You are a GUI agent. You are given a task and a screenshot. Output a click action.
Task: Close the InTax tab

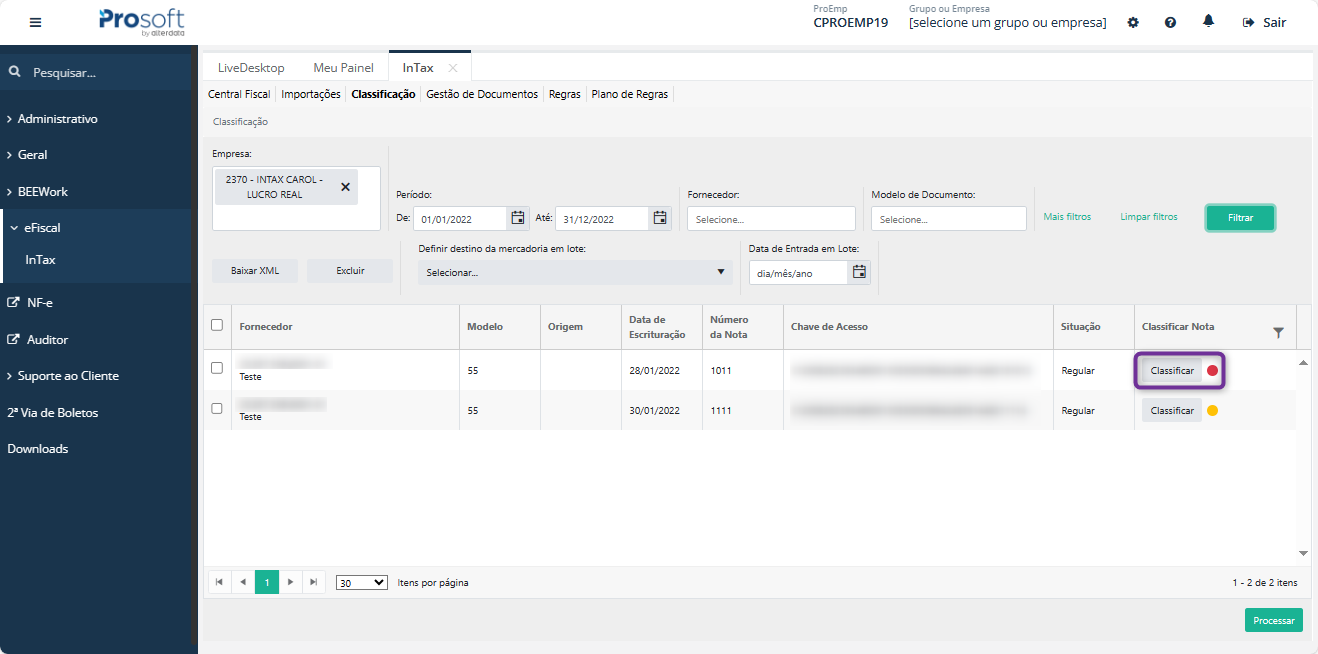click(453, 68)
